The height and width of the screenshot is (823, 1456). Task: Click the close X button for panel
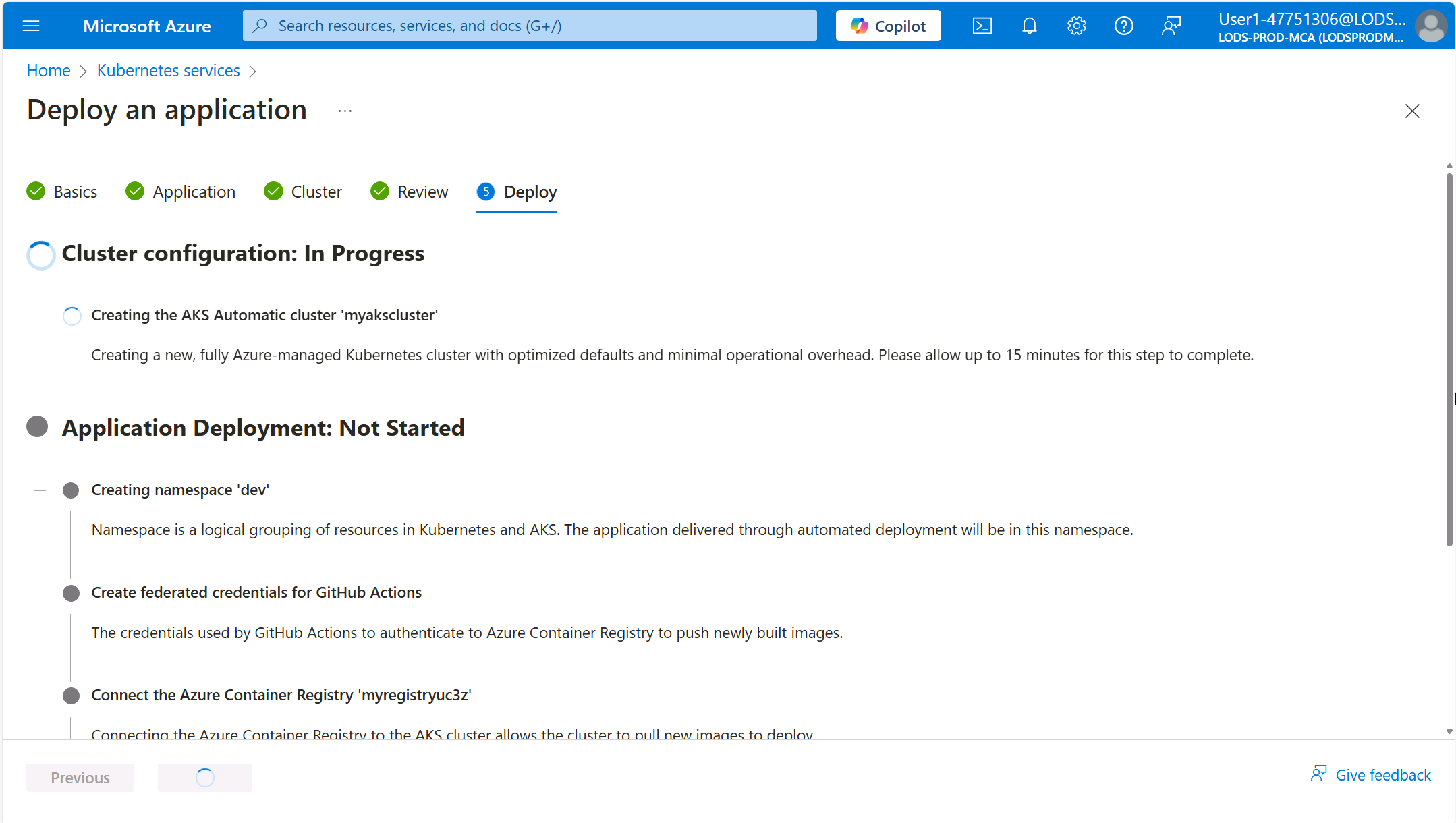click(1413, 111)
